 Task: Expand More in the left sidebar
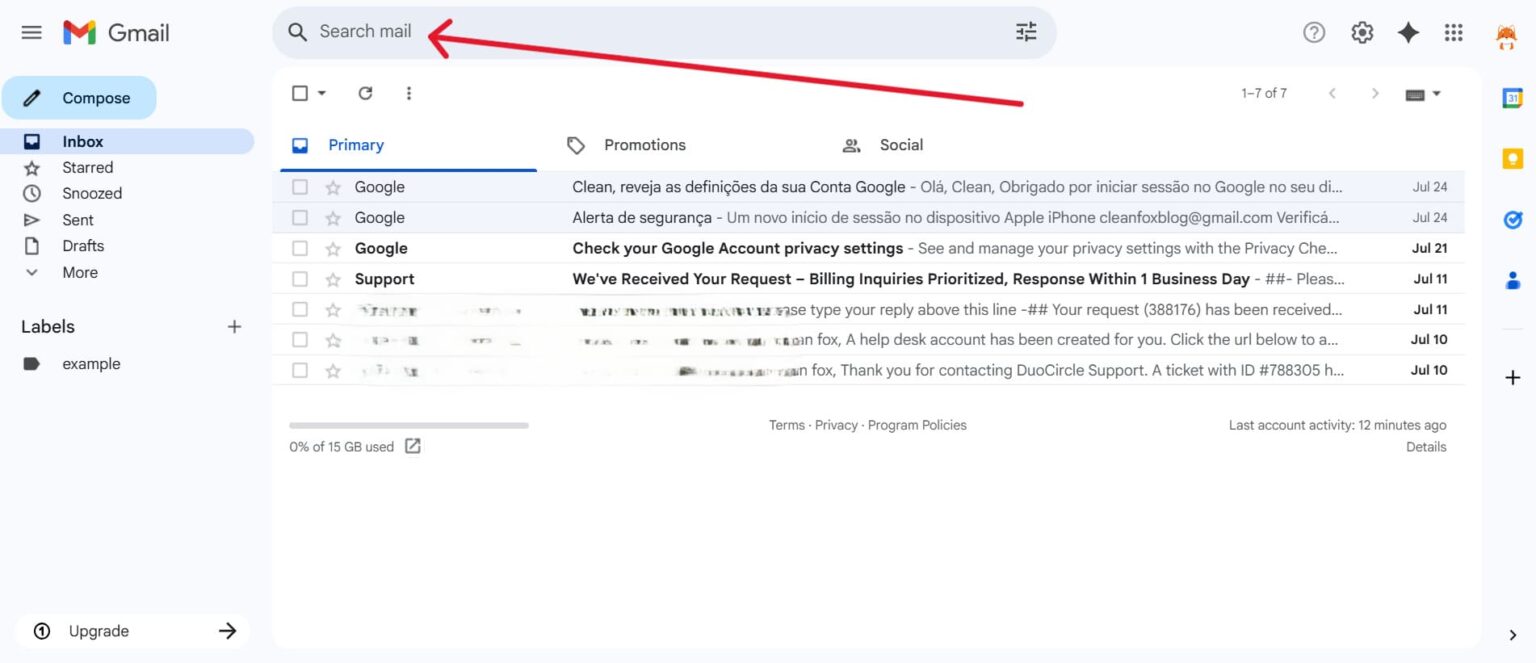pyautogui.click(x=79, y=272)
